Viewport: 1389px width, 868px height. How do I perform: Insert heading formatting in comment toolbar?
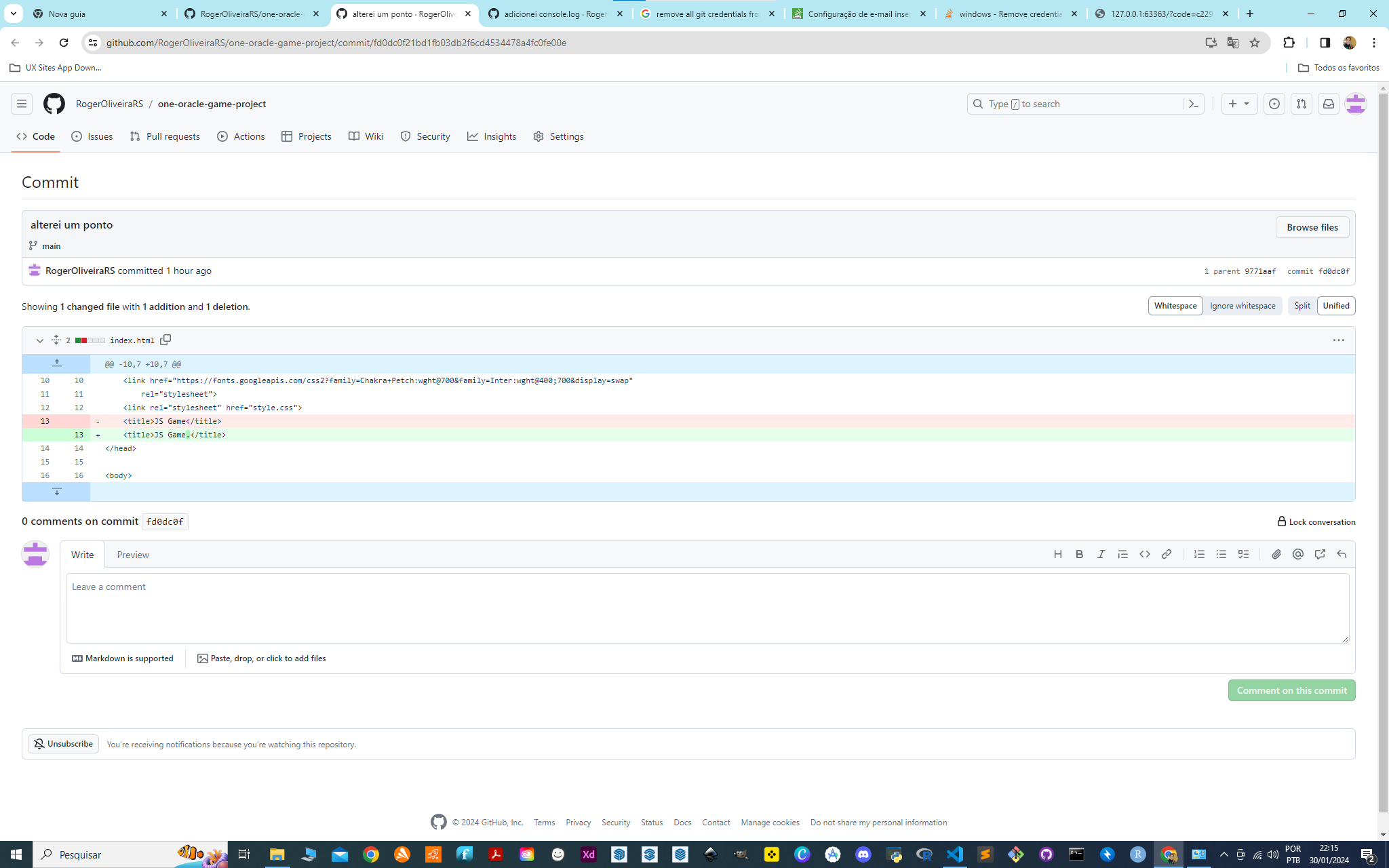click(x=1058, y=554)
